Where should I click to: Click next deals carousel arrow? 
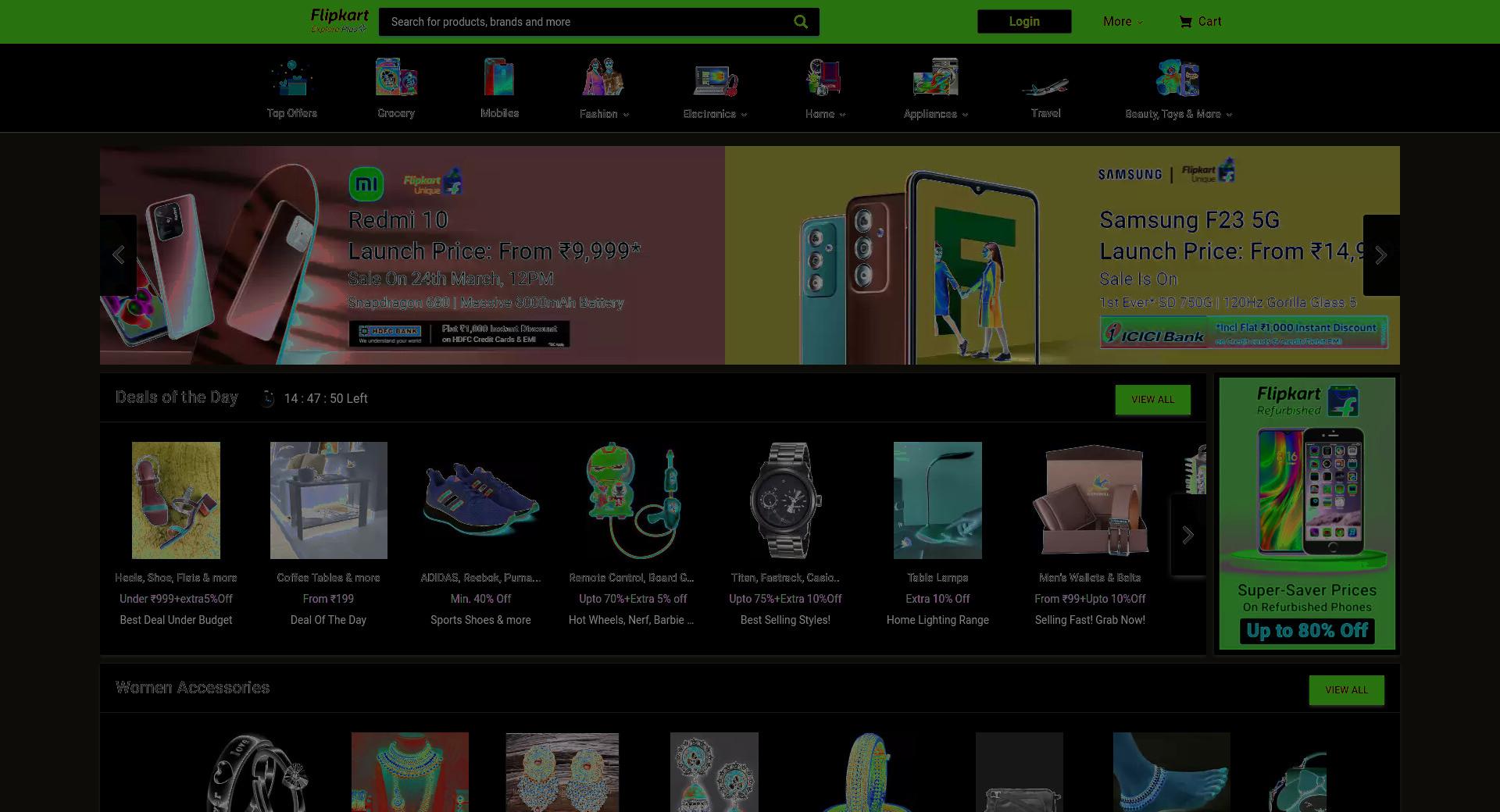pos(1187,535)
